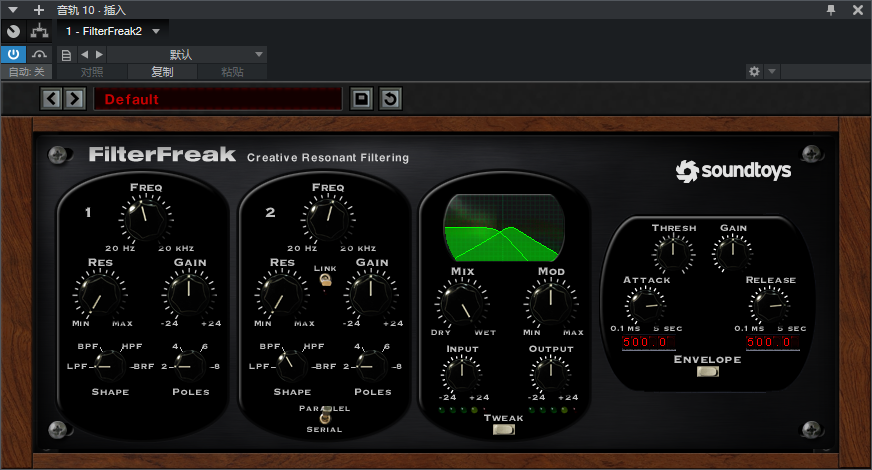Click the input level LED meter
This screenshot has height=470, width=872.
(462, 410)
